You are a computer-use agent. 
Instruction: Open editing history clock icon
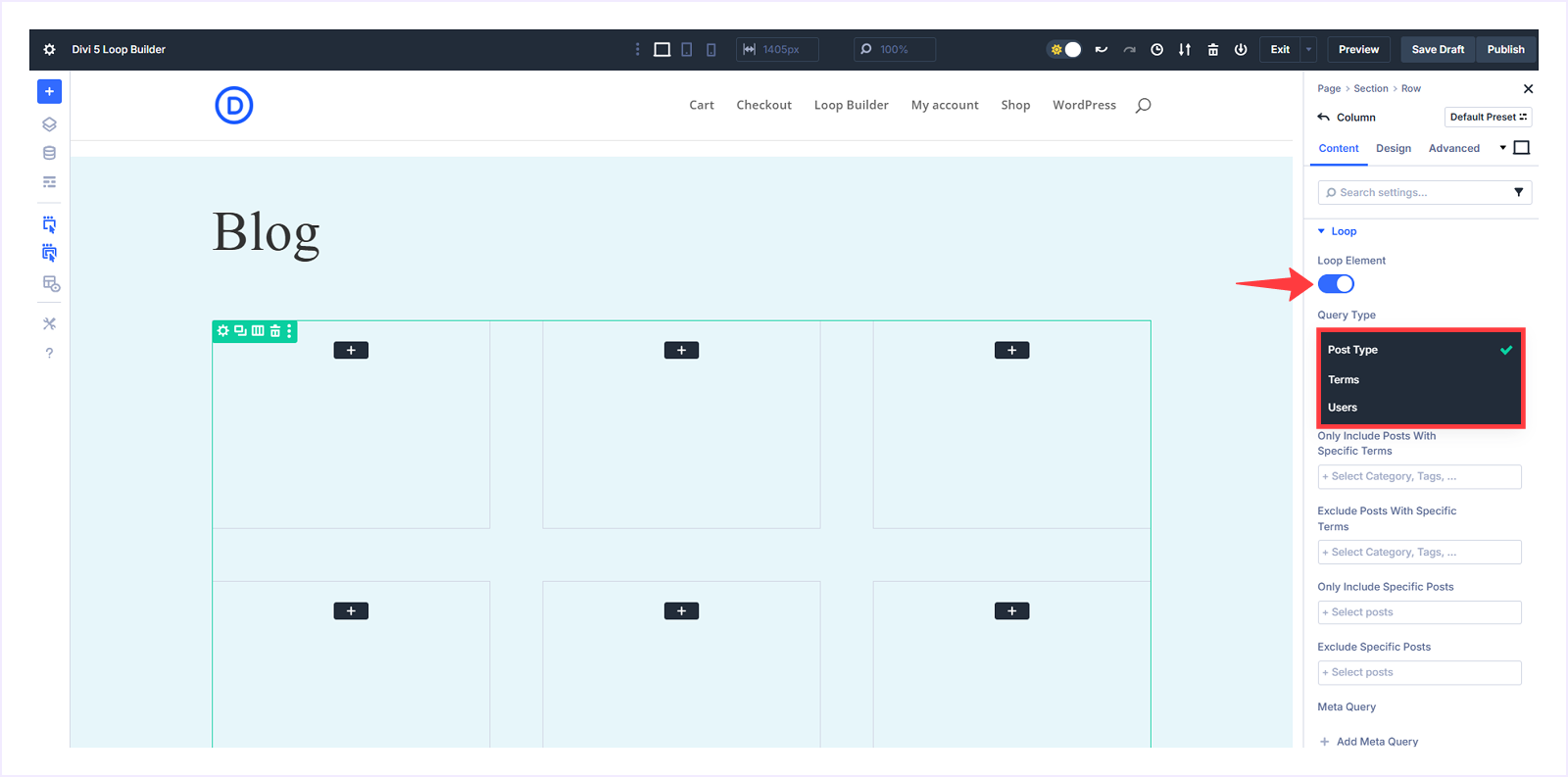pyautogui.click(x=1157, y=49)
